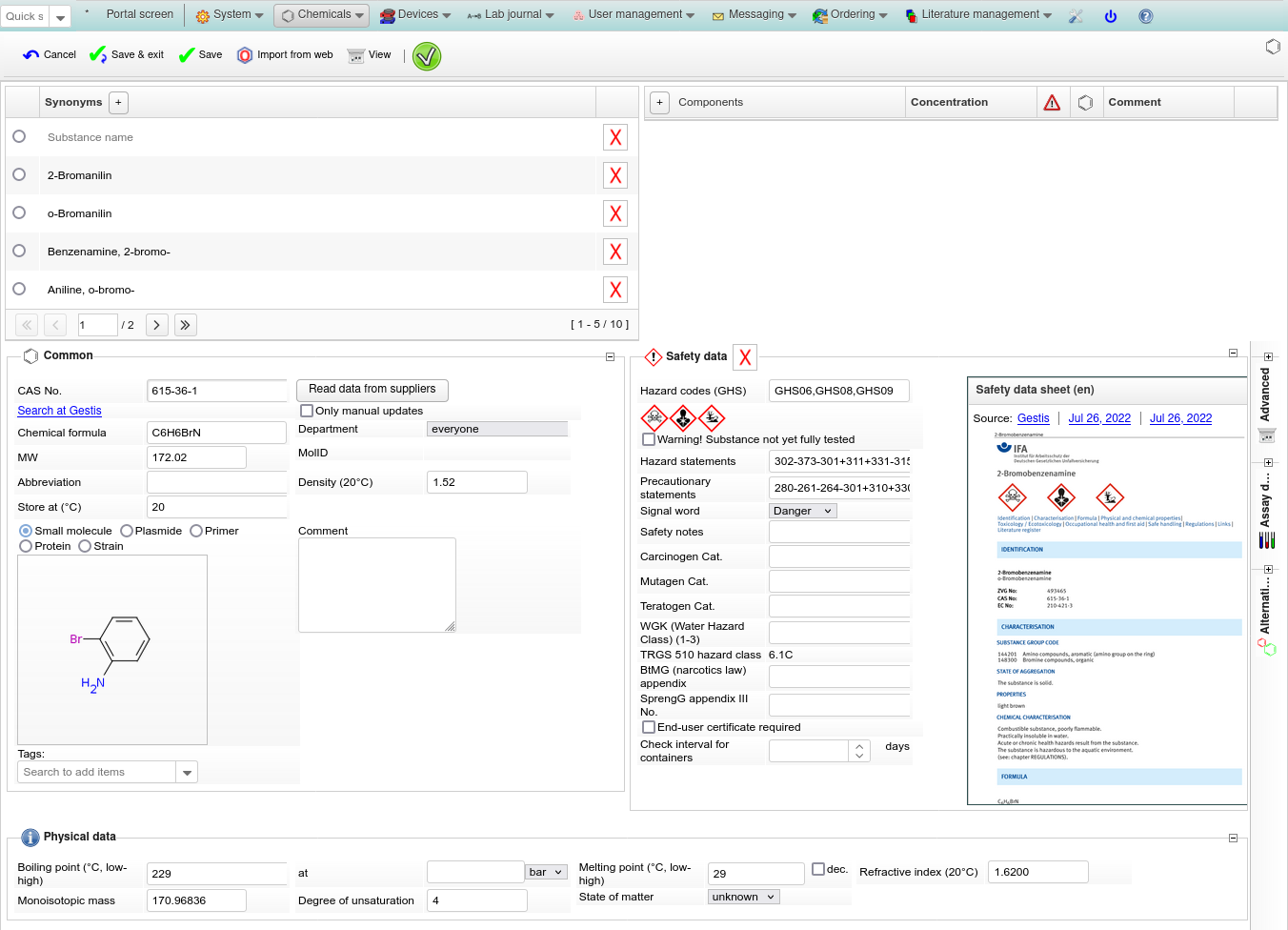The height and width of the screenshot is (930, 1288).
Task: Click the green checkmark validate icon
Action: click(x=426, y=56)
